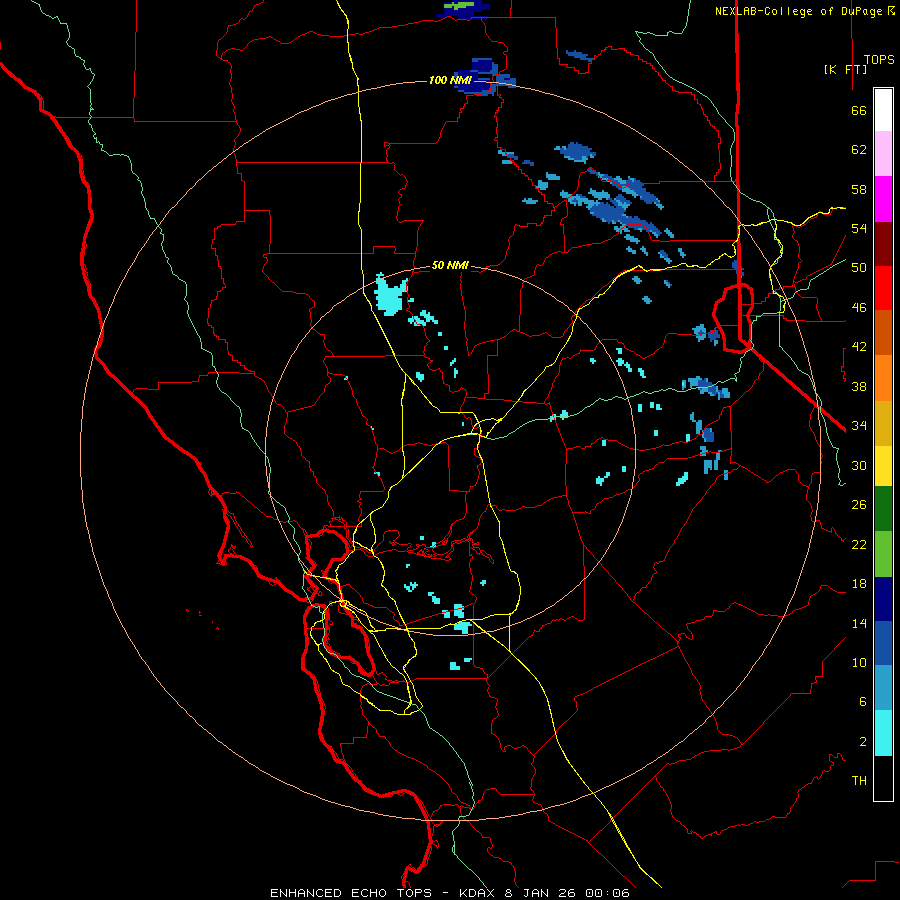The height and width of the screenshot is (900, 900).
Task: Click the ENHANCED ECHO TOPS caption
Action: [x=351, y=893]
